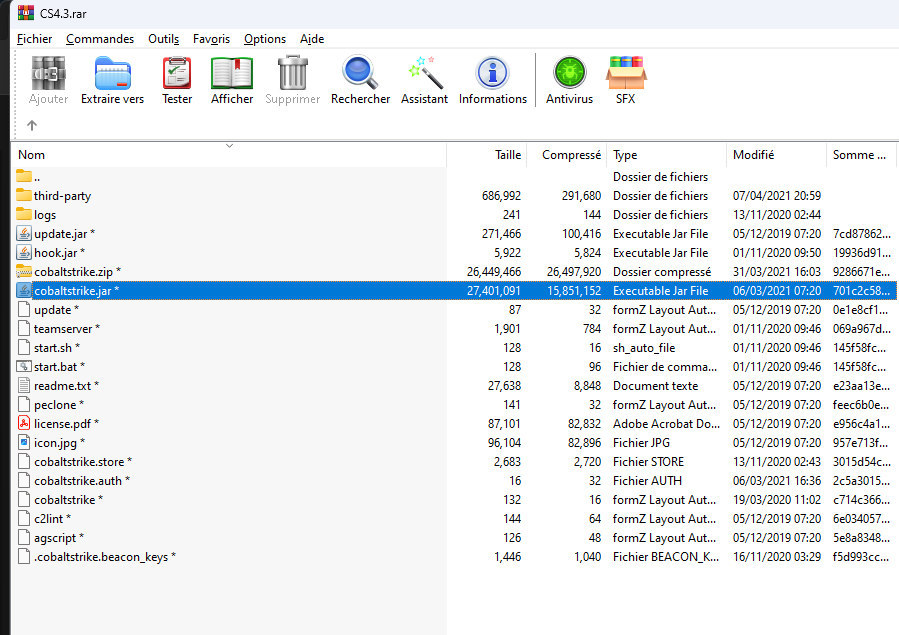
Task: Click the date 16/11/2020 03:29
Action: 777,556
